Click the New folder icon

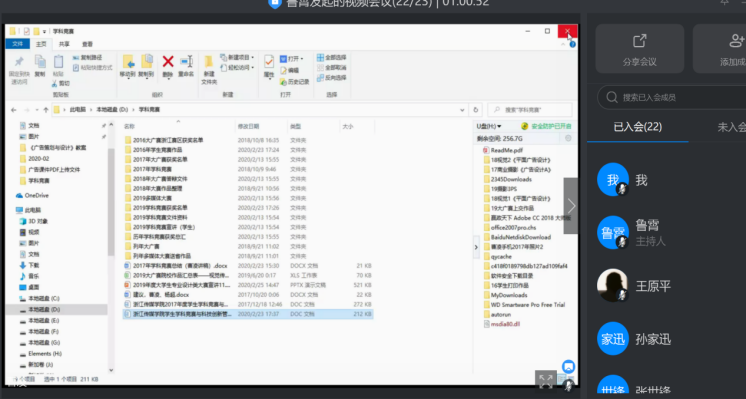(208, 62)
